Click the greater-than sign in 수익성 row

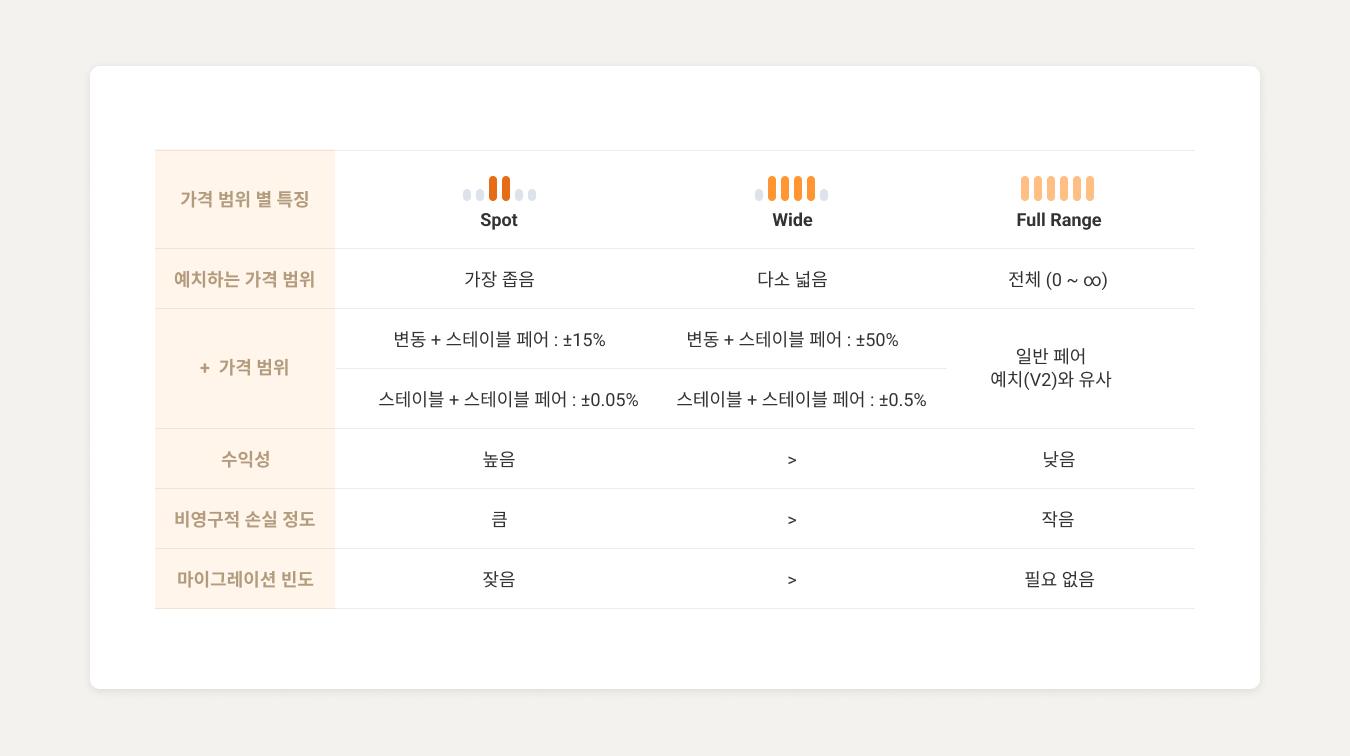[x=792, y=460]
